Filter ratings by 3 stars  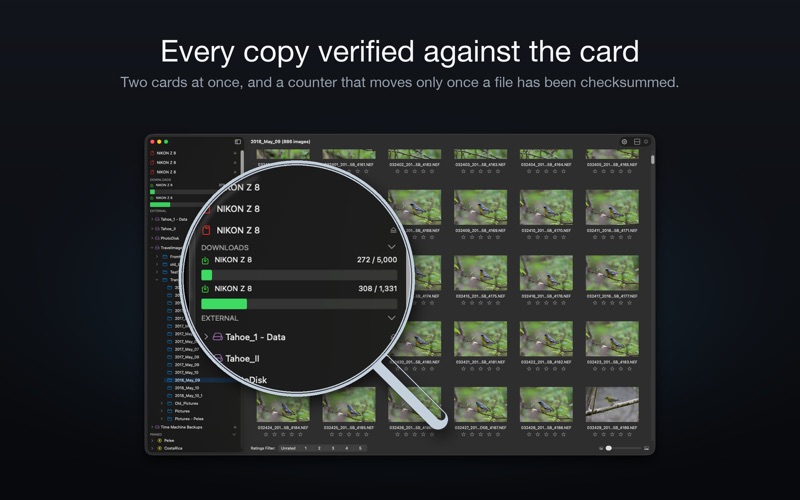coord(333,448)
